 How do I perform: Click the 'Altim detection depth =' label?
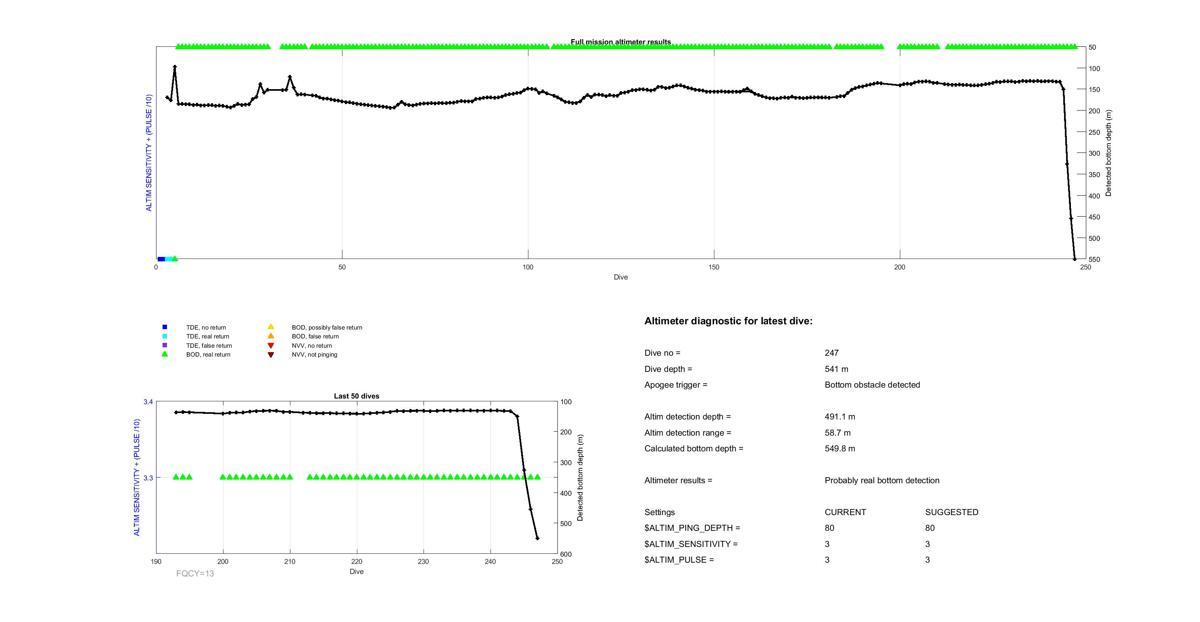tap(688, 417)
